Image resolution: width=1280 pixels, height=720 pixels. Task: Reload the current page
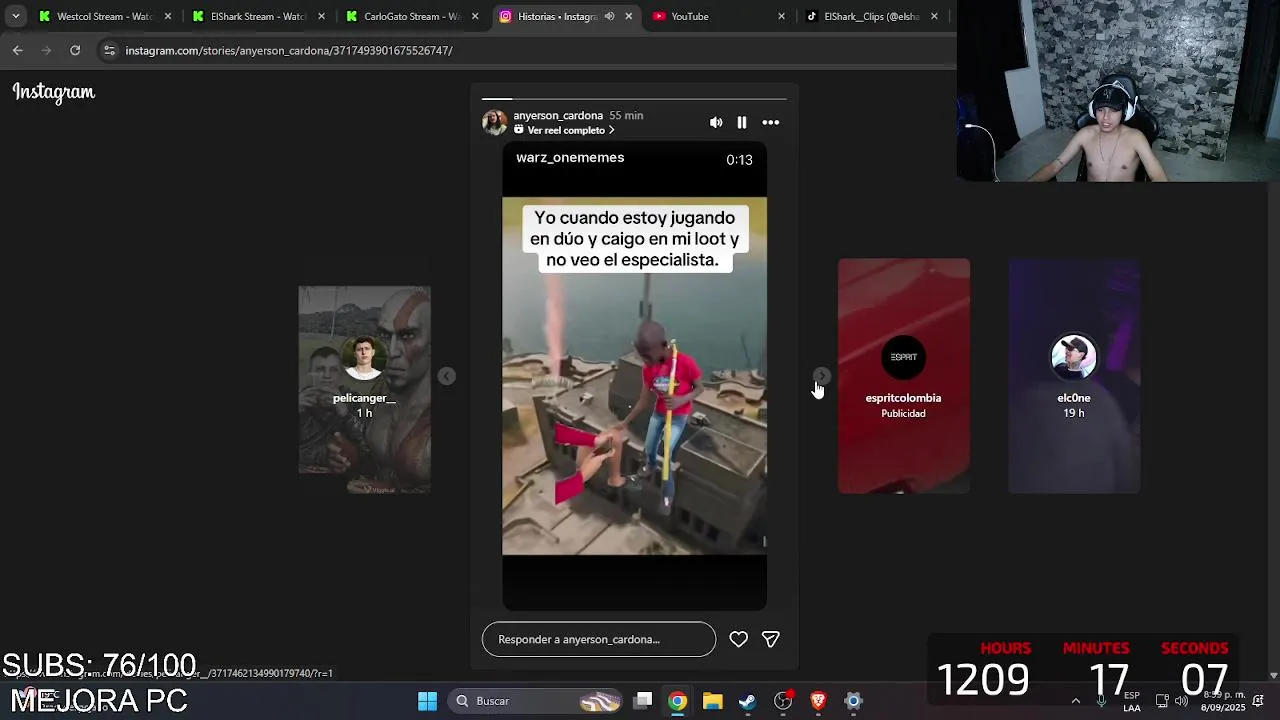tap(75, 50)
